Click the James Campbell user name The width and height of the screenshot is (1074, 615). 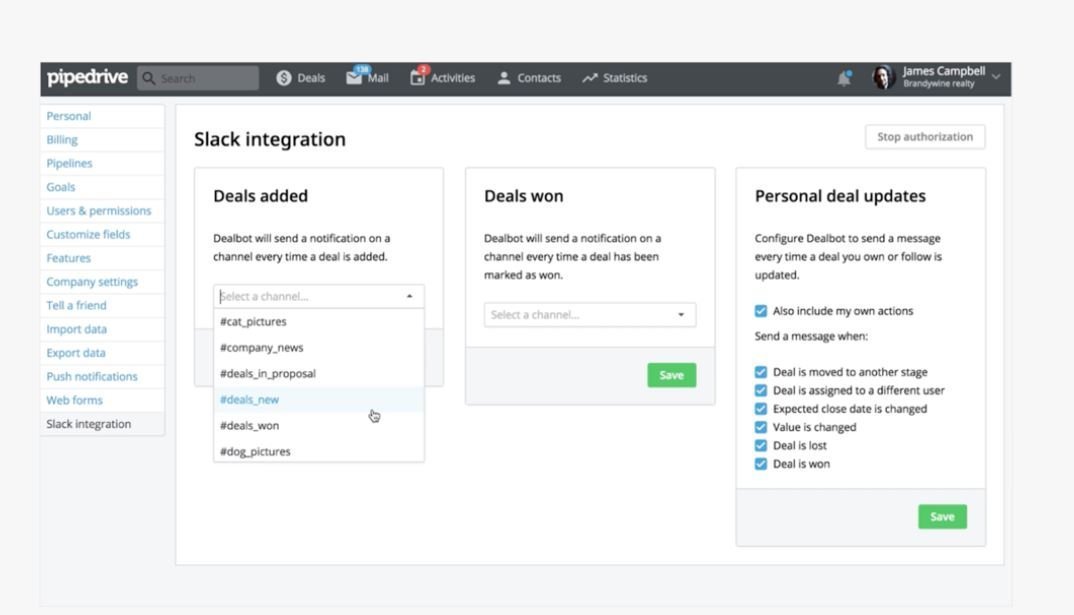pos(944,71)
